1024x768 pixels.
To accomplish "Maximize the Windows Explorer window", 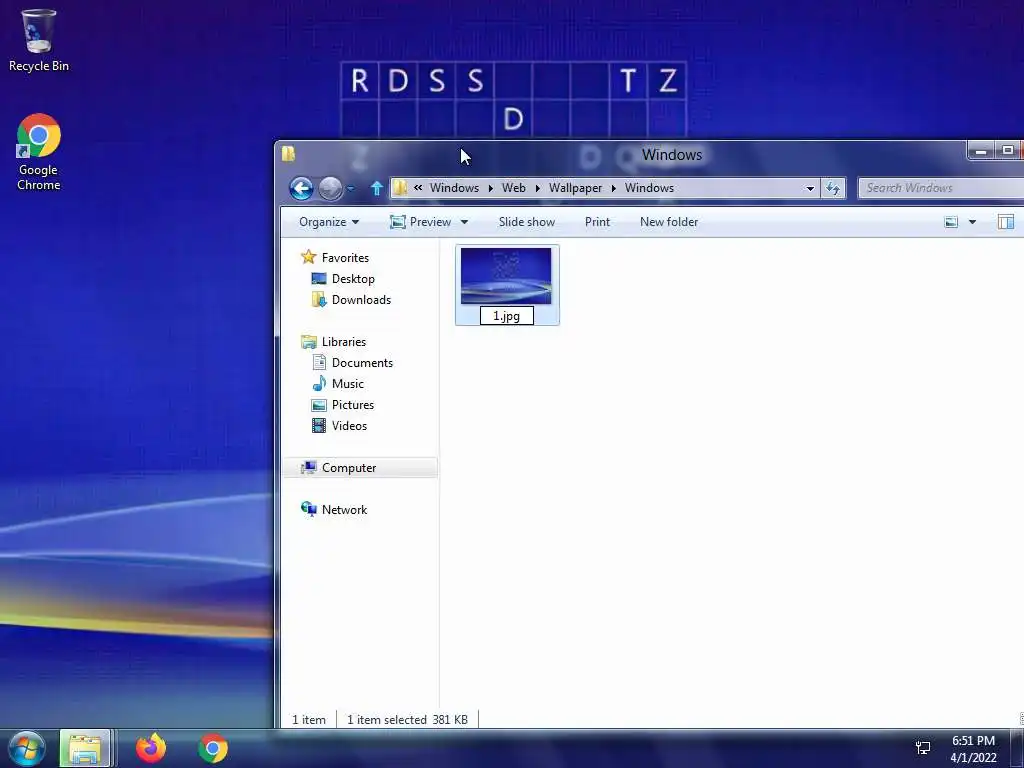I will pyautogui.click(x=1008, y=151).
